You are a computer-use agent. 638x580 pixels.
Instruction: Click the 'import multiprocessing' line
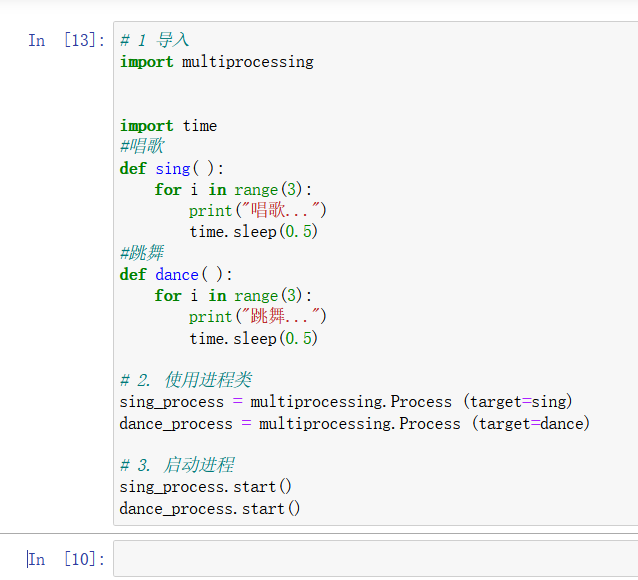216,62
